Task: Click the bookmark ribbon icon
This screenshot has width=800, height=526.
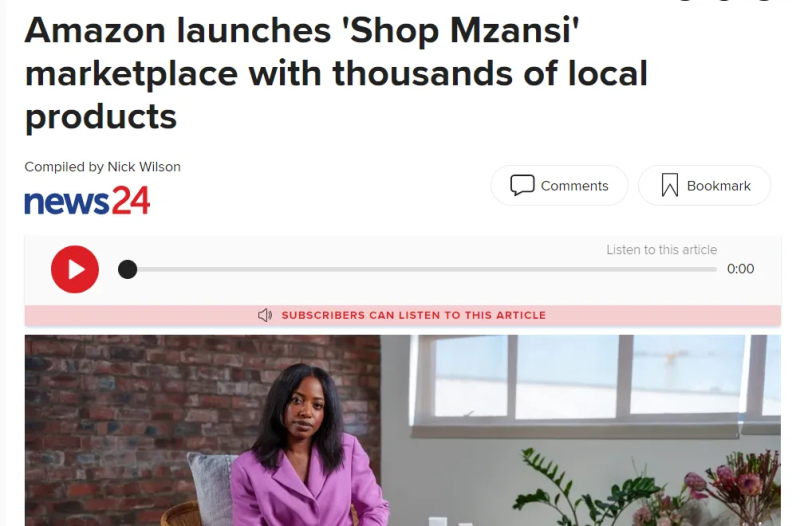Action: [x=670, y=185]
